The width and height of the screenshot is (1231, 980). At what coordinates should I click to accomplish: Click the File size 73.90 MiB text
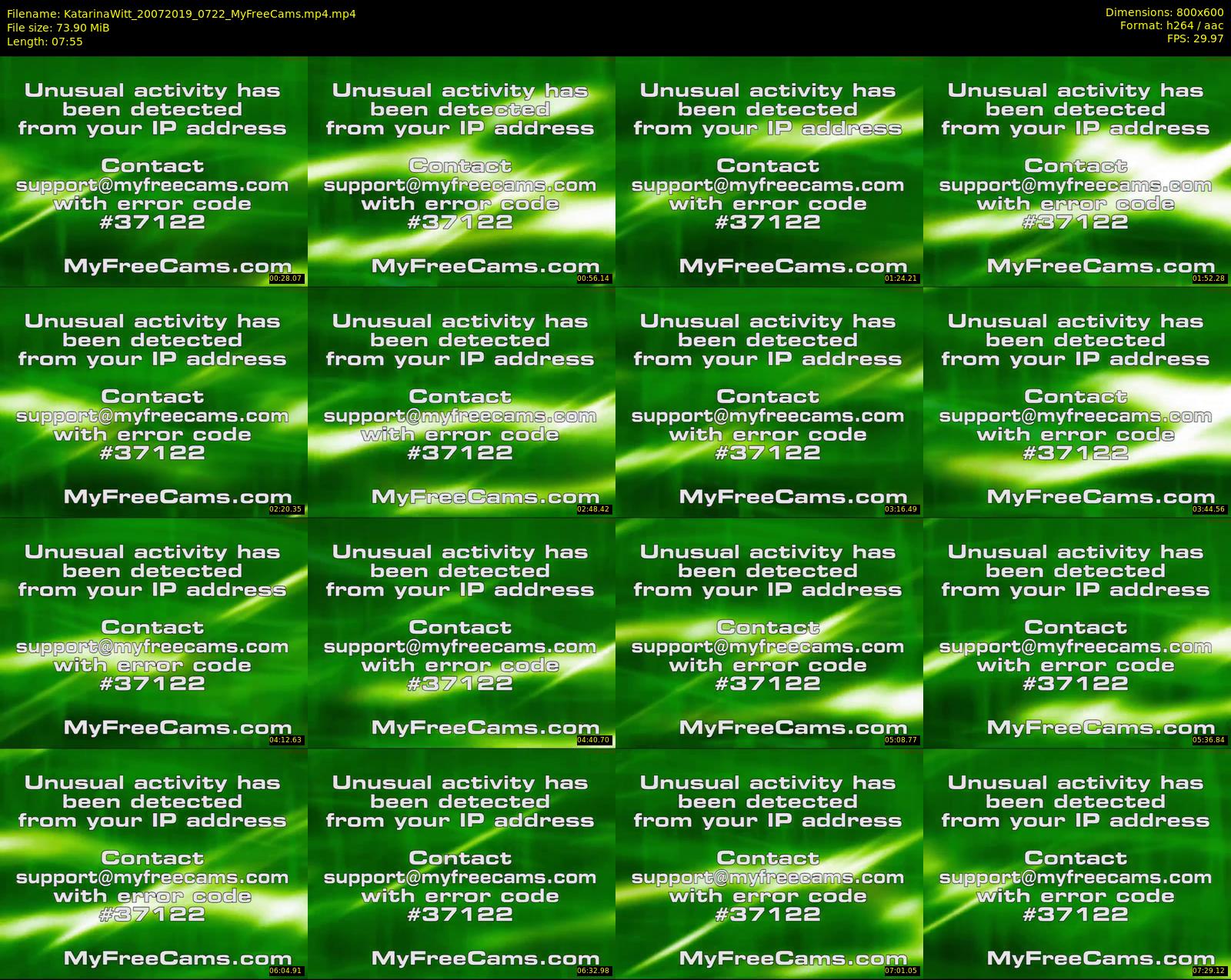pos(58,28)
